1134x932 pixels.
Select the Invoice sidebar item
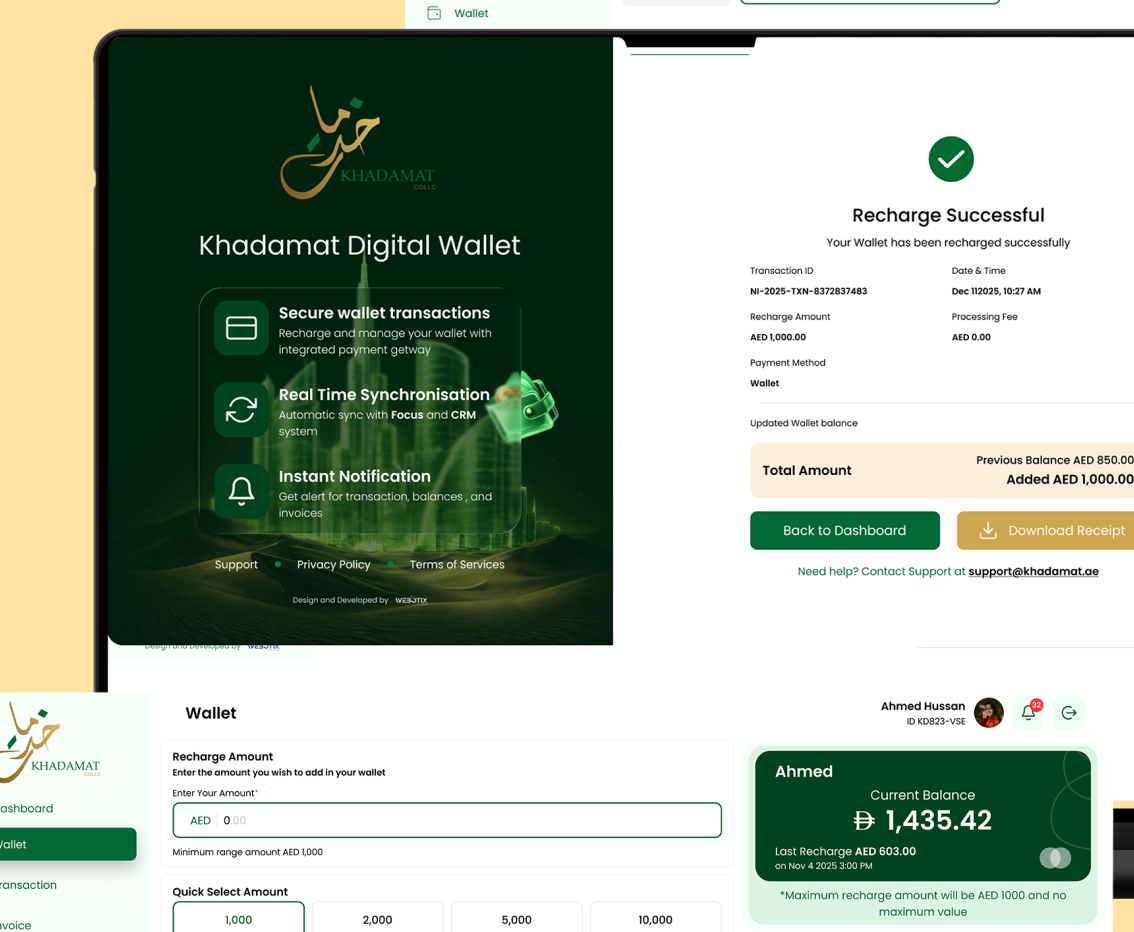click(x=15, y=925)
